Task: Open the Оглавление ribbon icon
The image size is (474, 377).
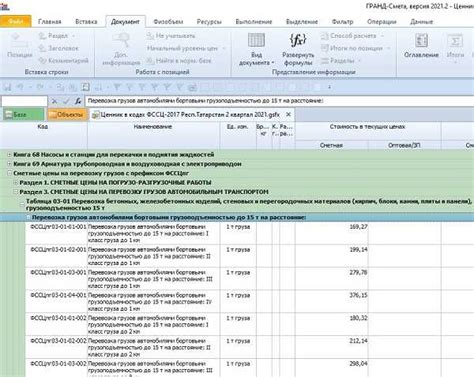Action: pos(421,40)
